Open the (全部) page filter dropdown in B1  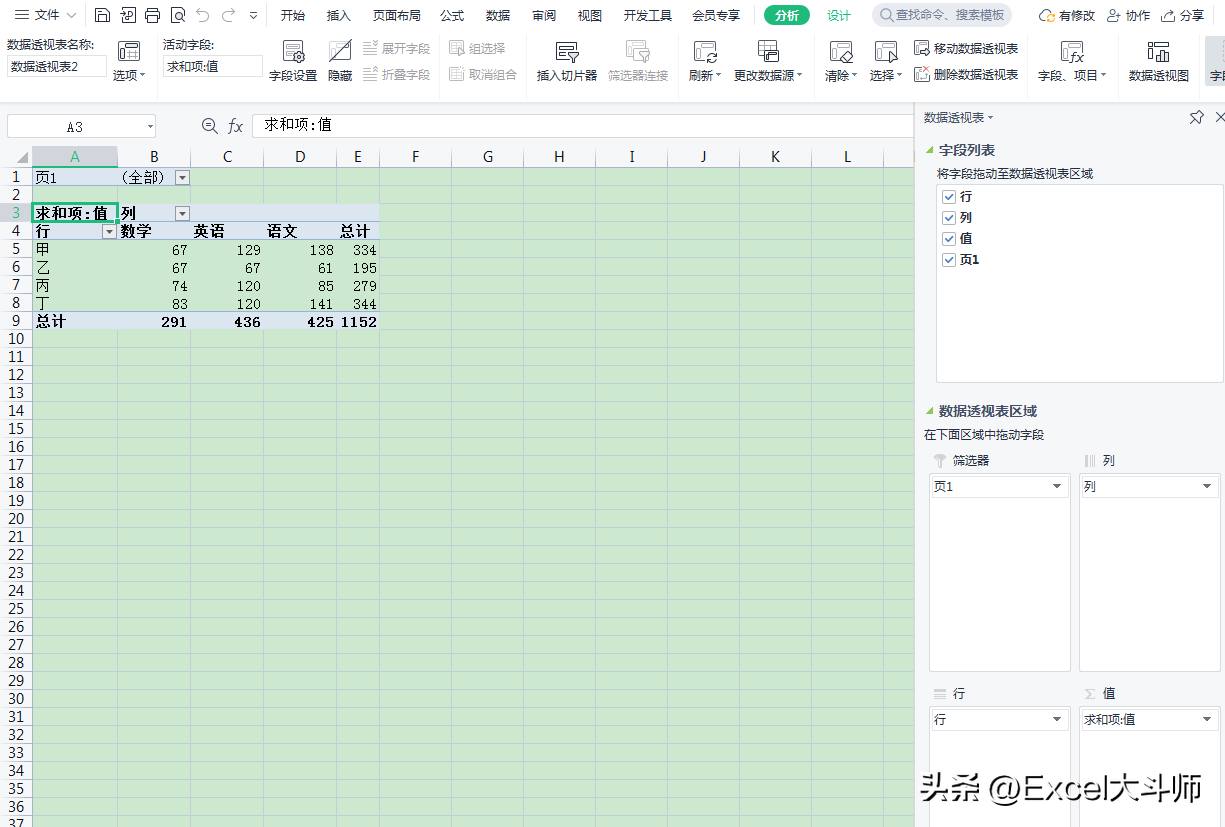pyautogui.click(x=182, y=177)
